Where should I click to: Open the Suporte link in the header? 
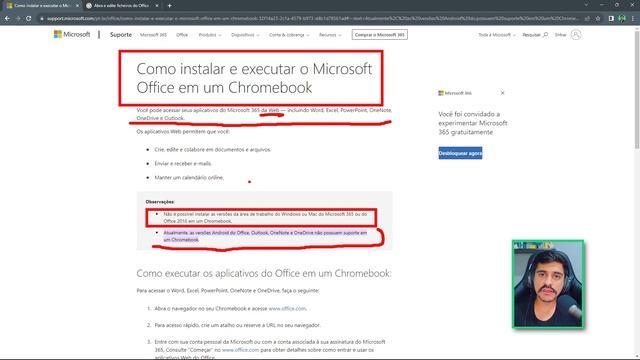(x=121, y=35)
